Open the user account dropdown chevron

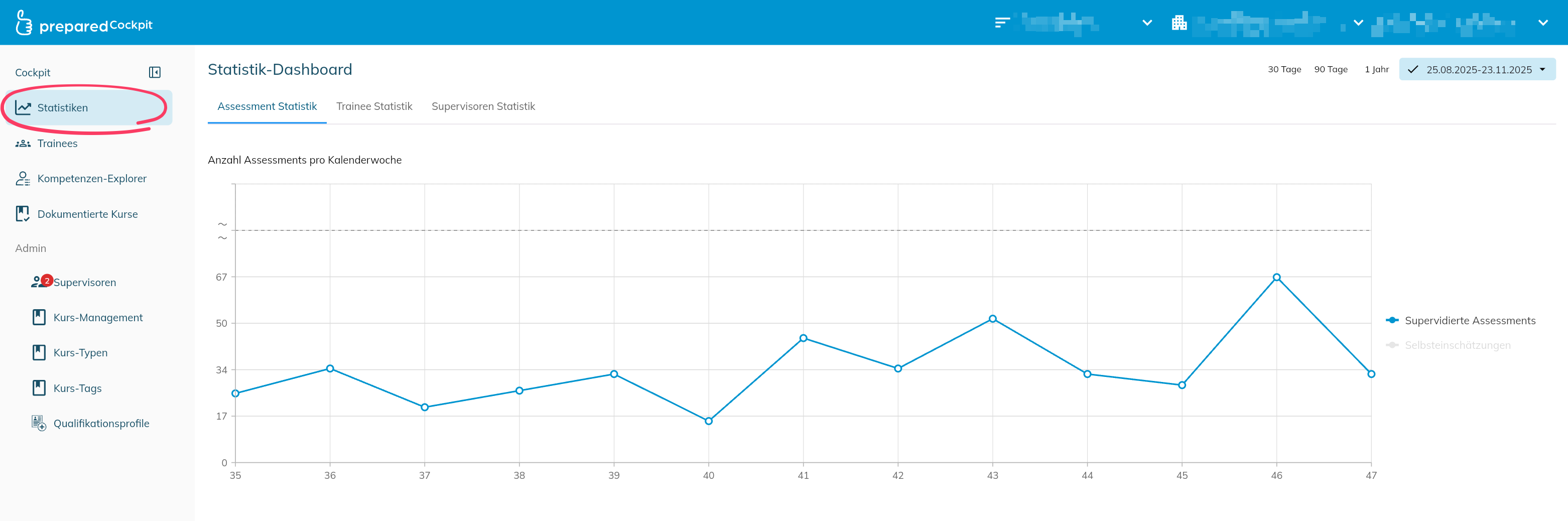point(1542,23)
